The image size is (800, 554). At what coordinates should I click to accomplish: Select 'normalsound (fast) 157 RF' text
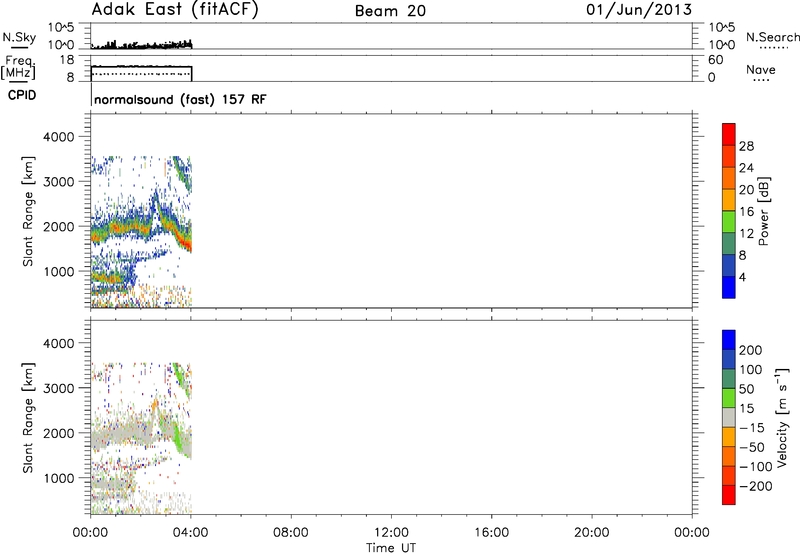click(x=180, y=99)
